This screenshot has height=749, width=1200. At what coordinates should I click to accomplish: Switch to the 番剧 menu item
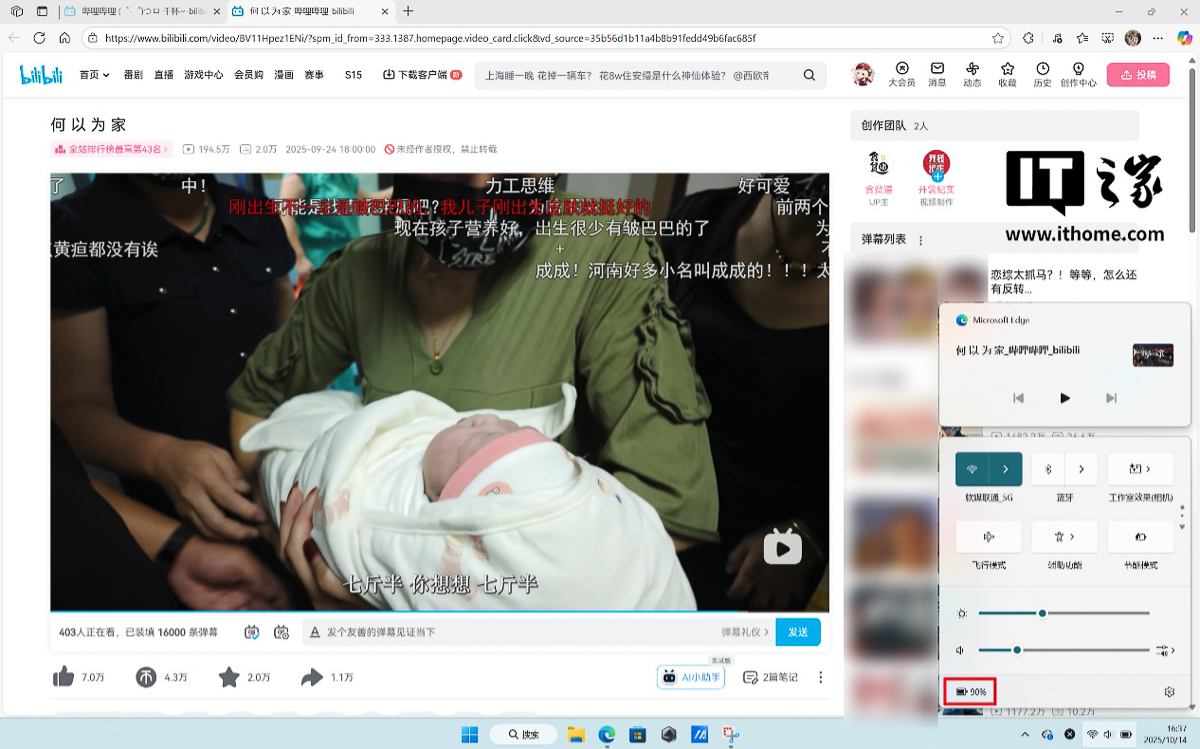tap(134, 75)
